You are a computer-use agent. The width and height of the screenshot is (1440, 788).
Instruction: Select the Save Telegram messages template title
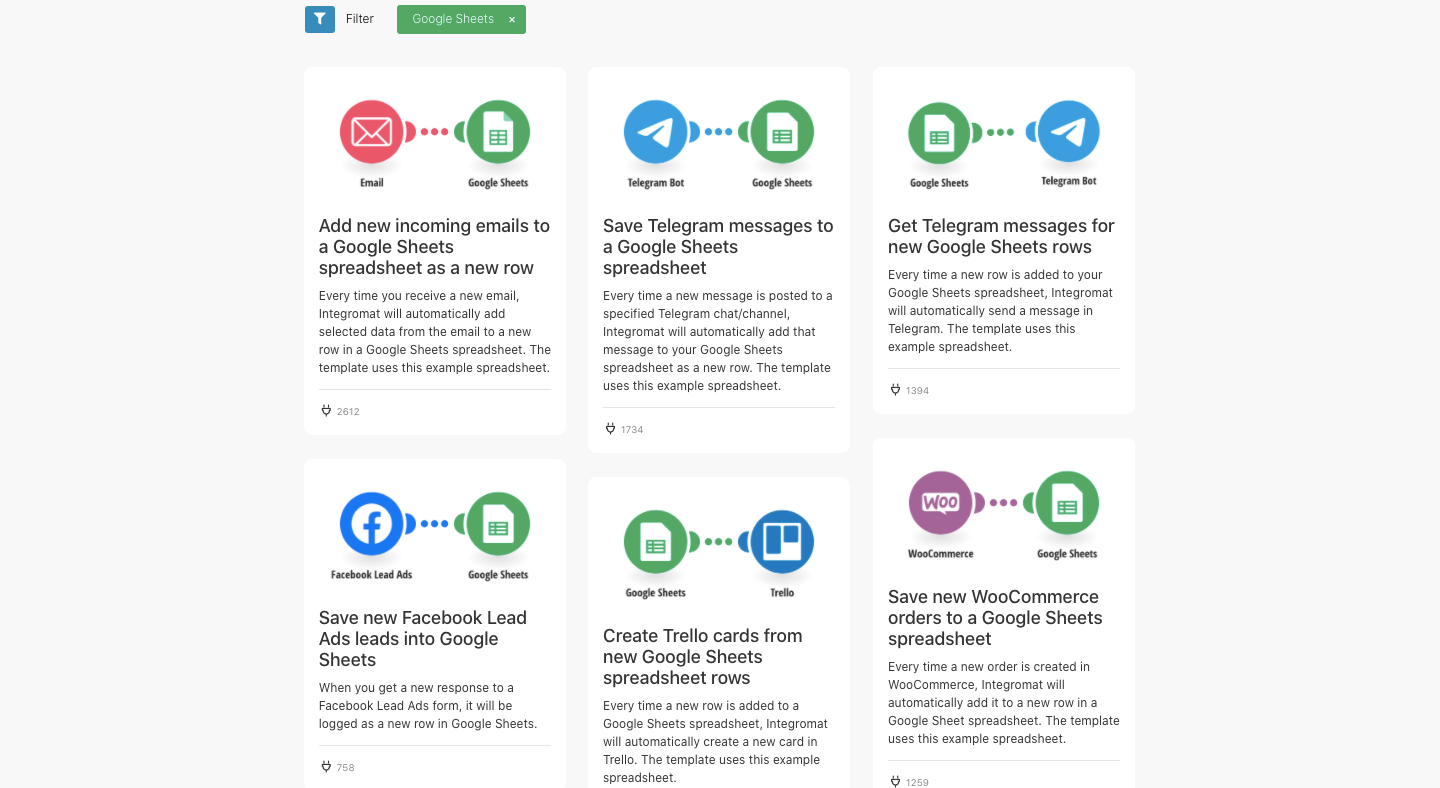pyautogui.click(x=718, y=246)
